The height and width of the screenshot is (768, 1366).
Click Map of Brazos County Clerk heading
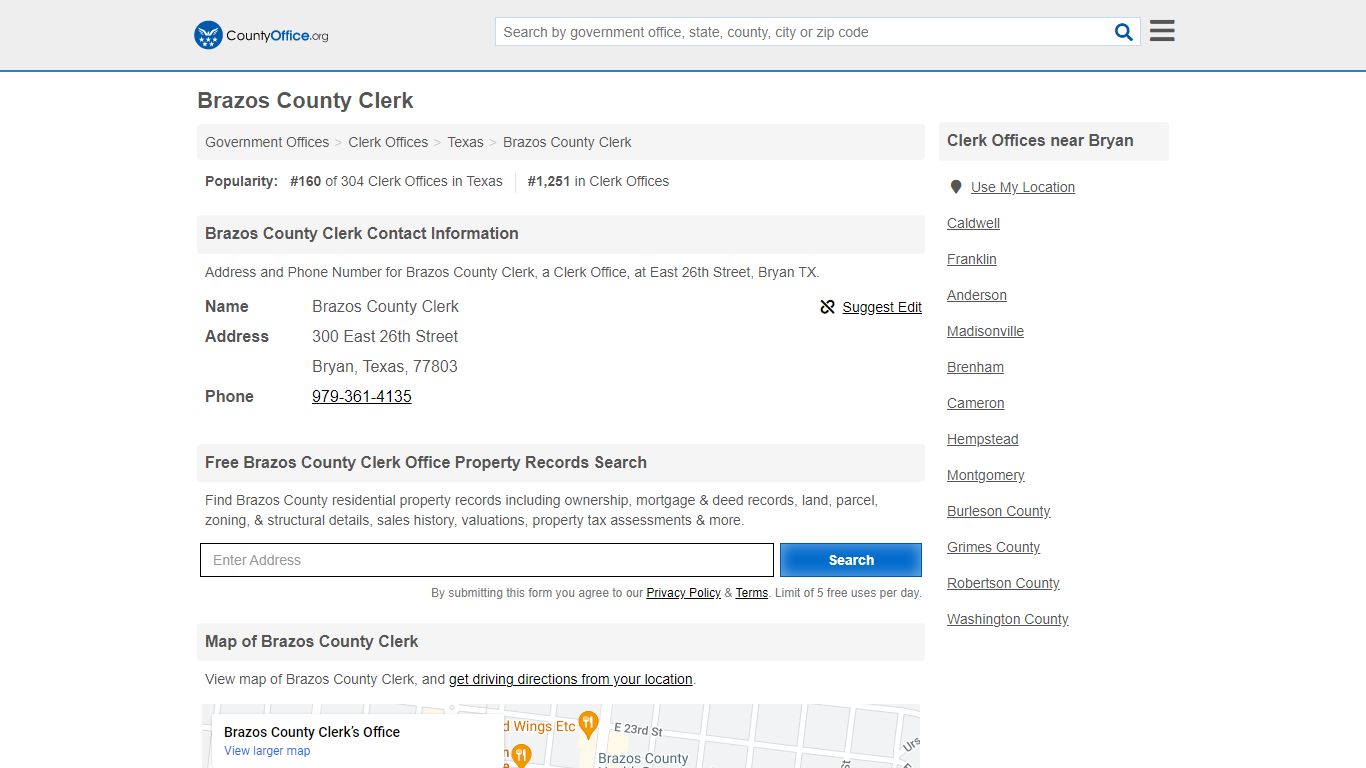[x=311, y=642]
